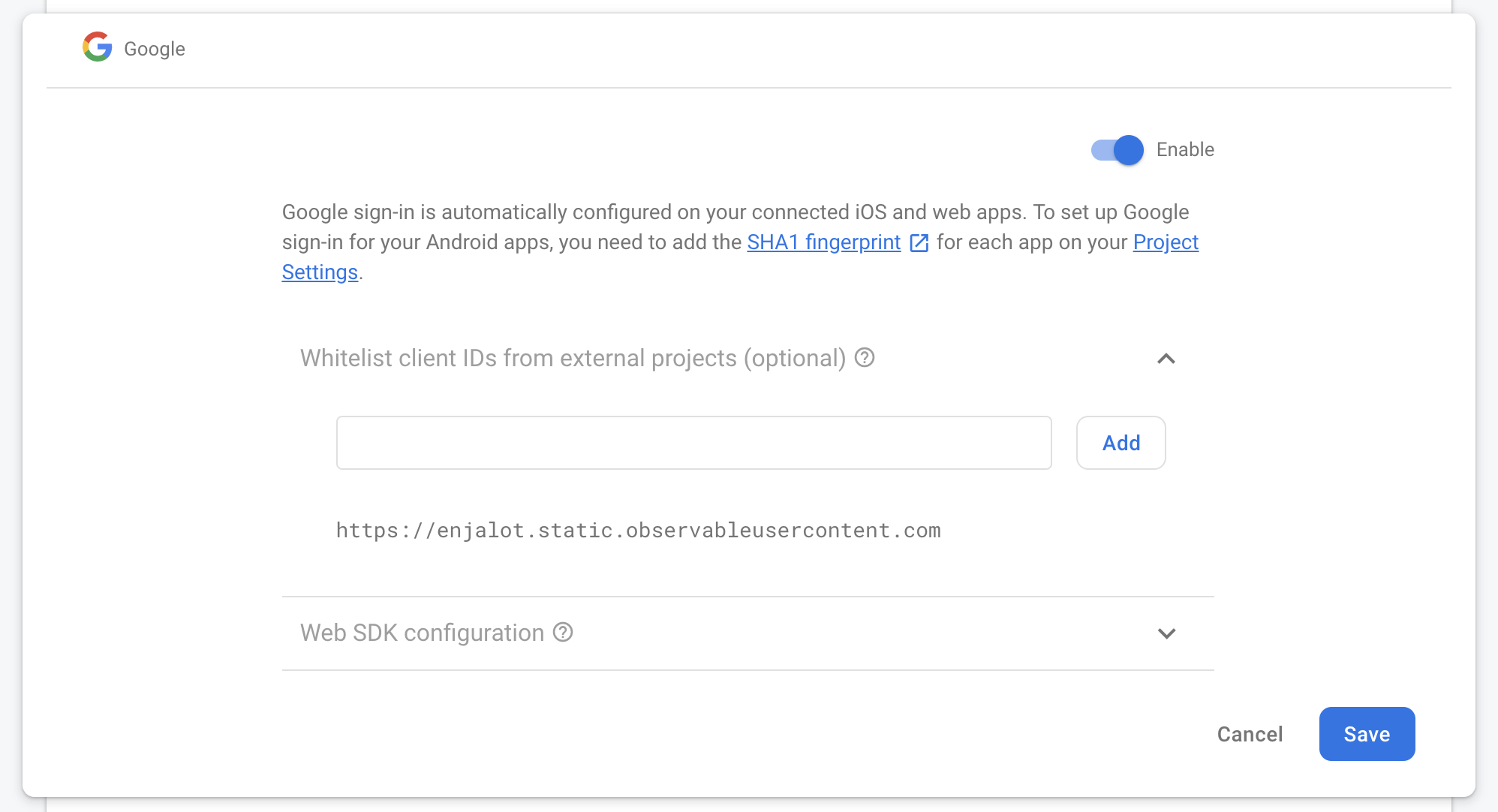Image resolution: width=1498 pixels, height=812 pixels.
Task: Click help icon beside Web SDK configuration
Action: point(563,633)
